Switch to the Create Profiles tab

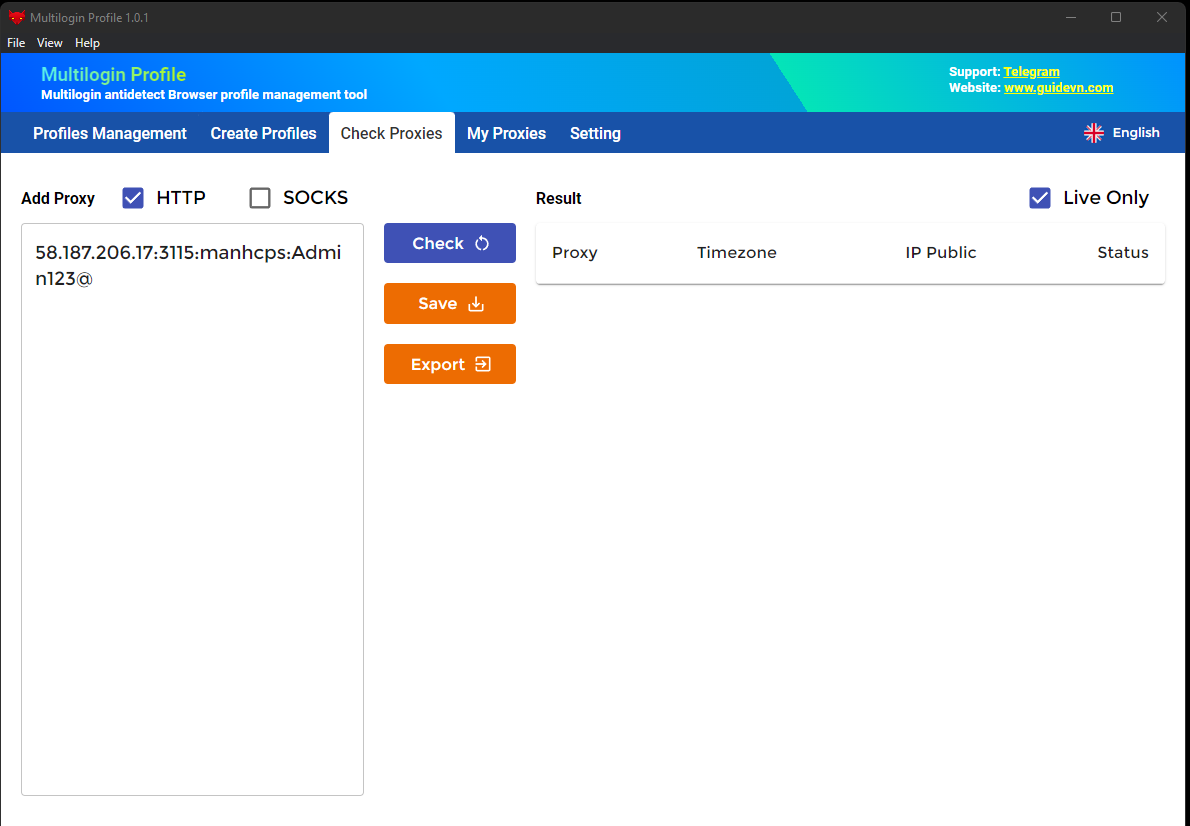263,133
